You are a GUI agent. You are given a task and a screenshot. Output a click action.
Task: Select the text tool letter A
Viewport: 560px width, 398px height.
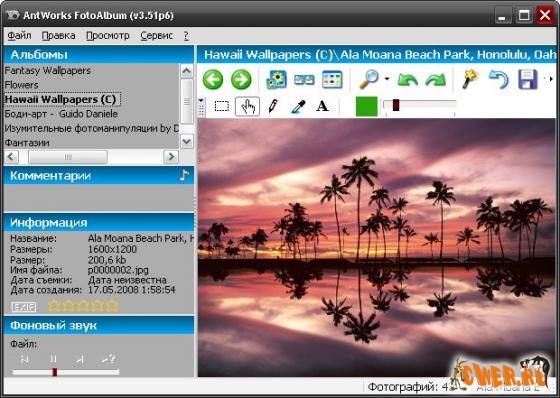(x=322, y=106)
